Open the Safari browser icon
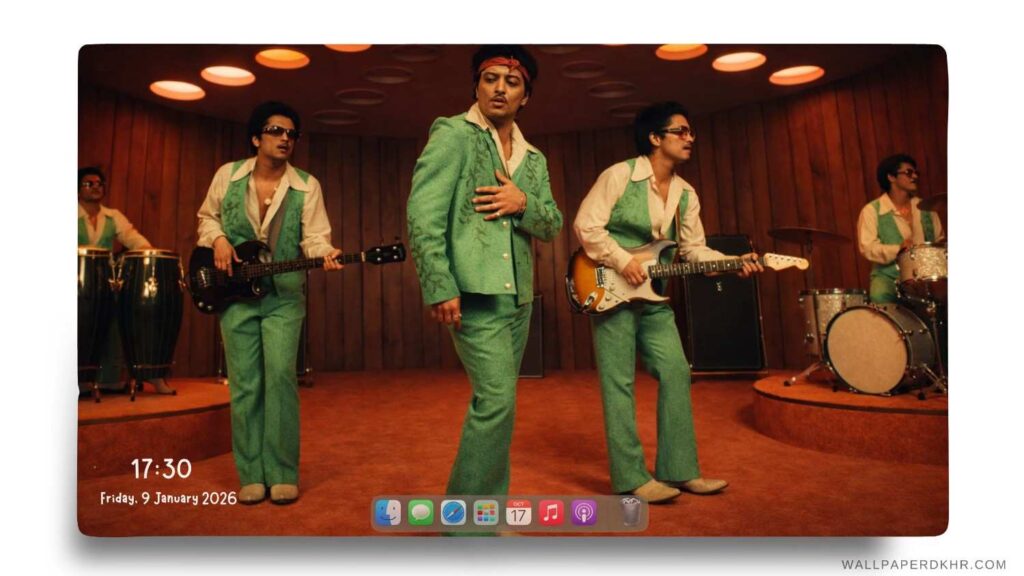The height and width of the screenshot is (576, 1024). click(453, 513)
